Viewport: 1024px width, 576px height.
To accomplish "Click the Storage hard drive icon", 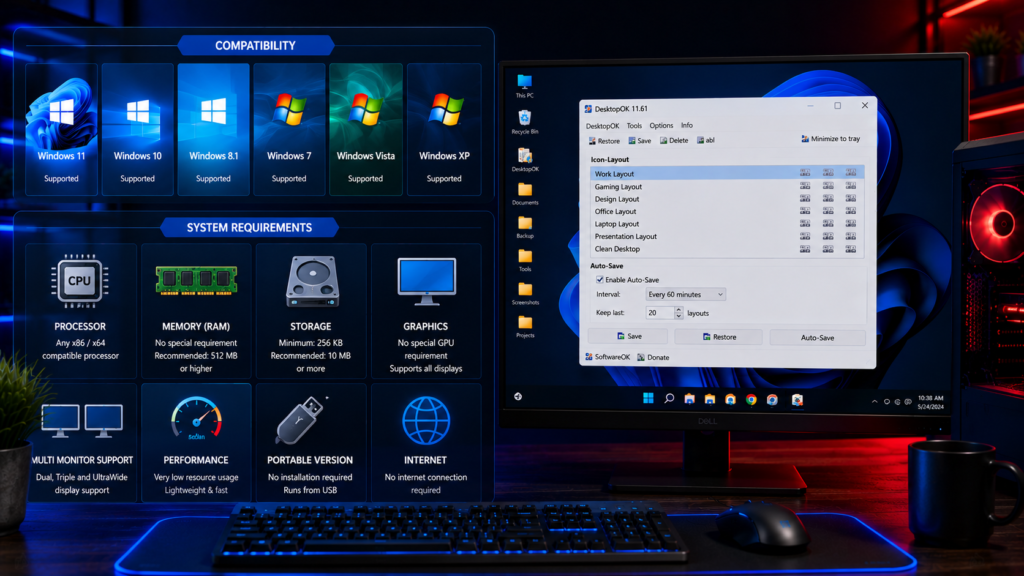I will click(x=312, y=281).
